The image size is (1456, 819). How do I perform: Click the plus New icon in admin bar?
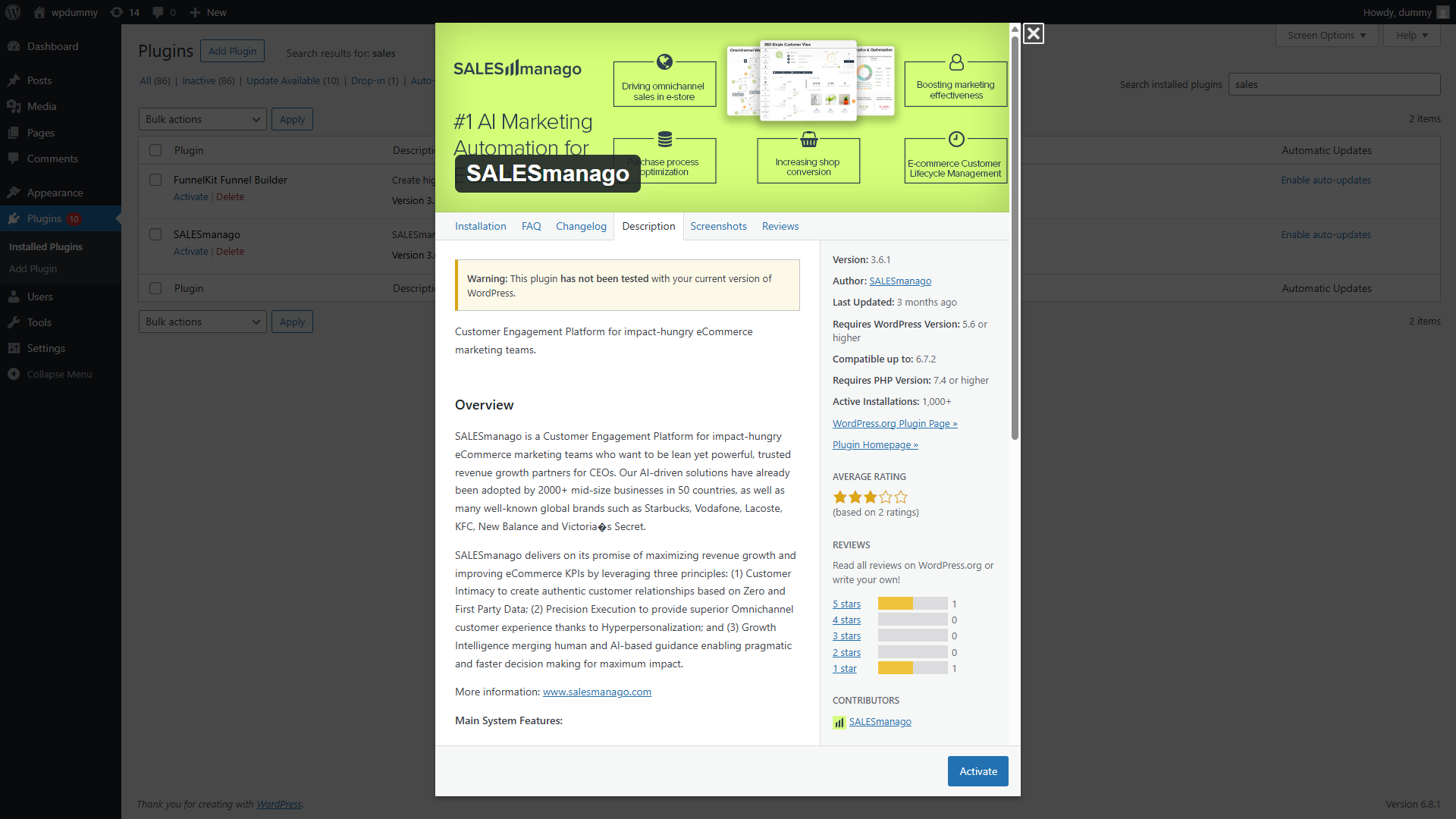[195, 12]
